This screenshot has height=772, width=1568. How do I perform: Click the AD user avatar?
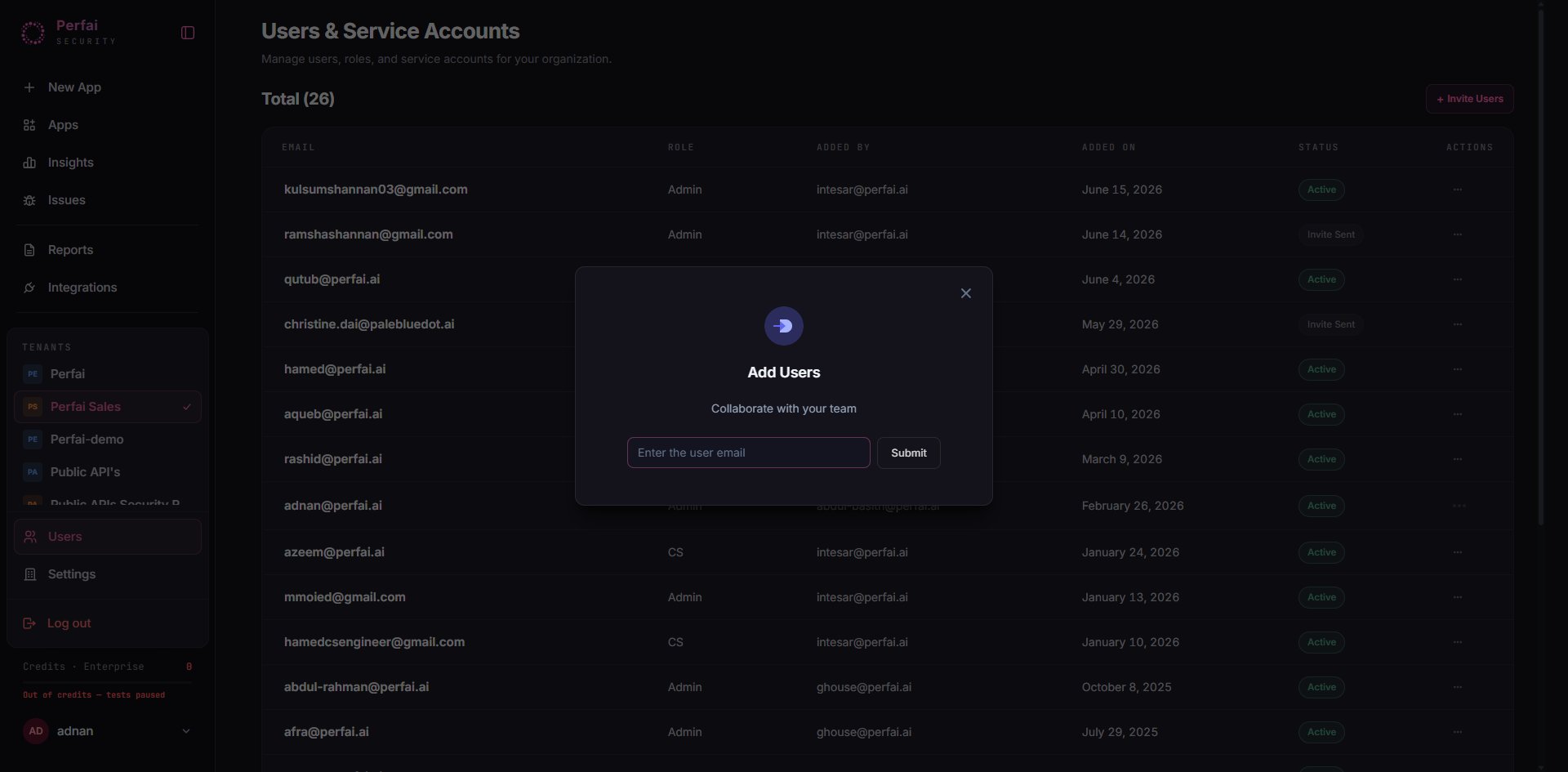tap(36, 731)
